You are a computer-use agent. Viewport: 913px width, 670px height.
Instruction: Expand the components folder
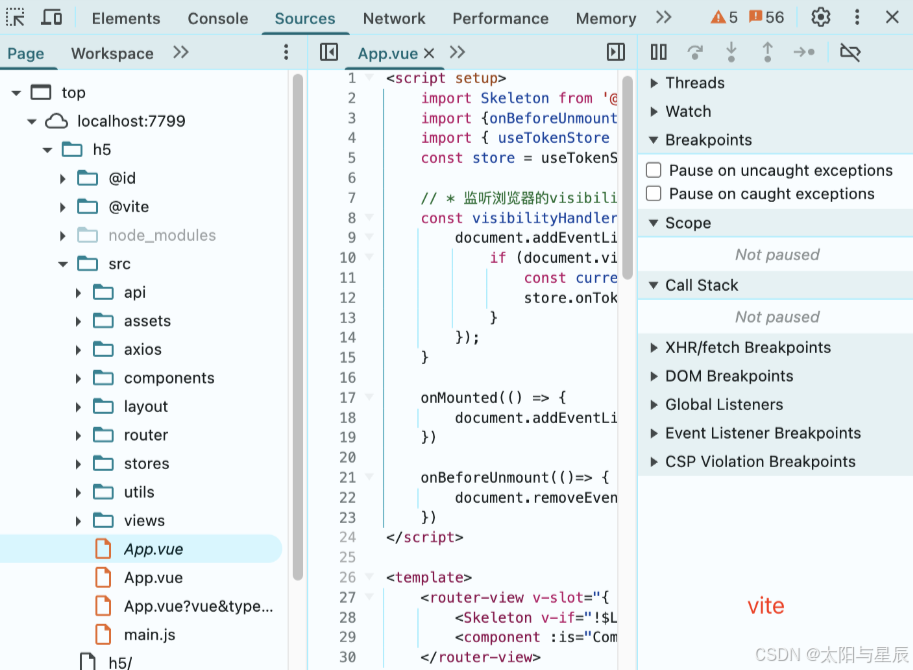click(x=79, y=378)
